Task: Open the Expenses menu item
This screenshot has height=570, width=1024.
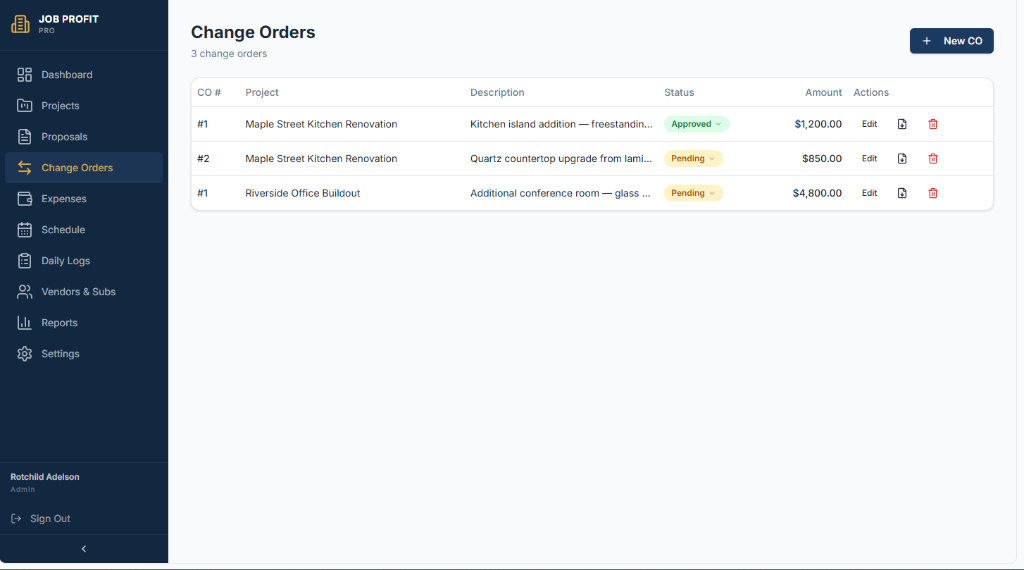Action: tap(84, 198)
